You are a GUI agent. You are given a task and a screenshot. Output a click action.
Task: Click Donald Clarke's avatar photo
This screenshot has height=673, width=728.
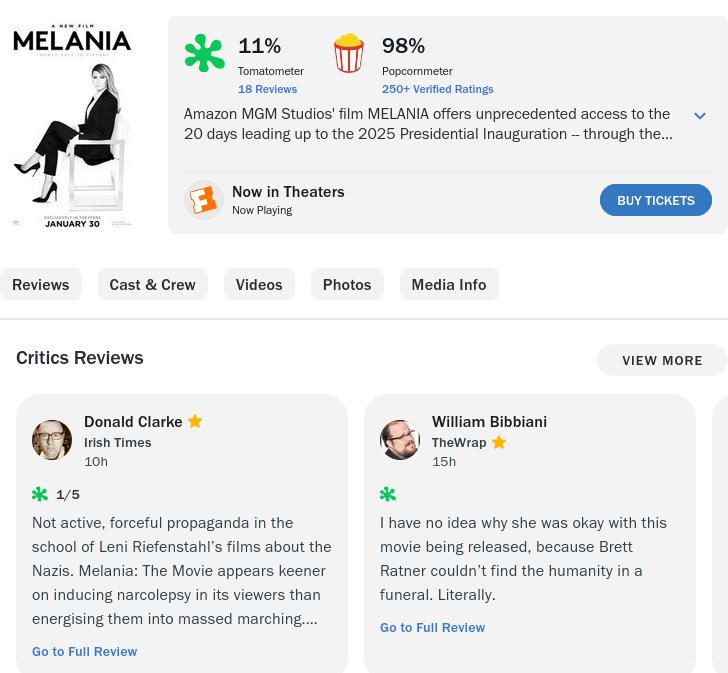coord(52,440)
